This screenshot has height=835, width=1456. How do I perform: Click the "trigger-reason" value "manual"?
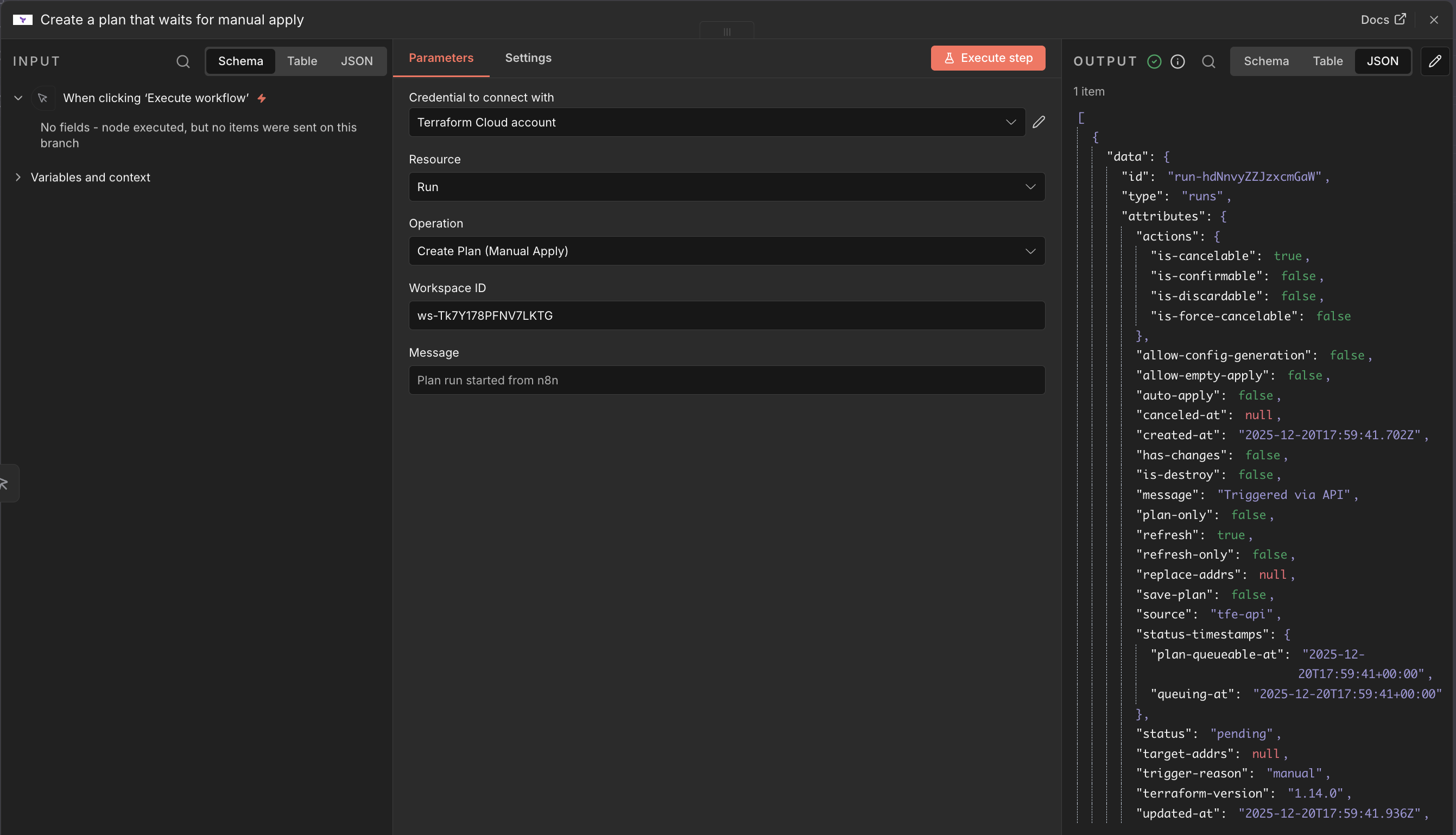(x=1294, y=773)
